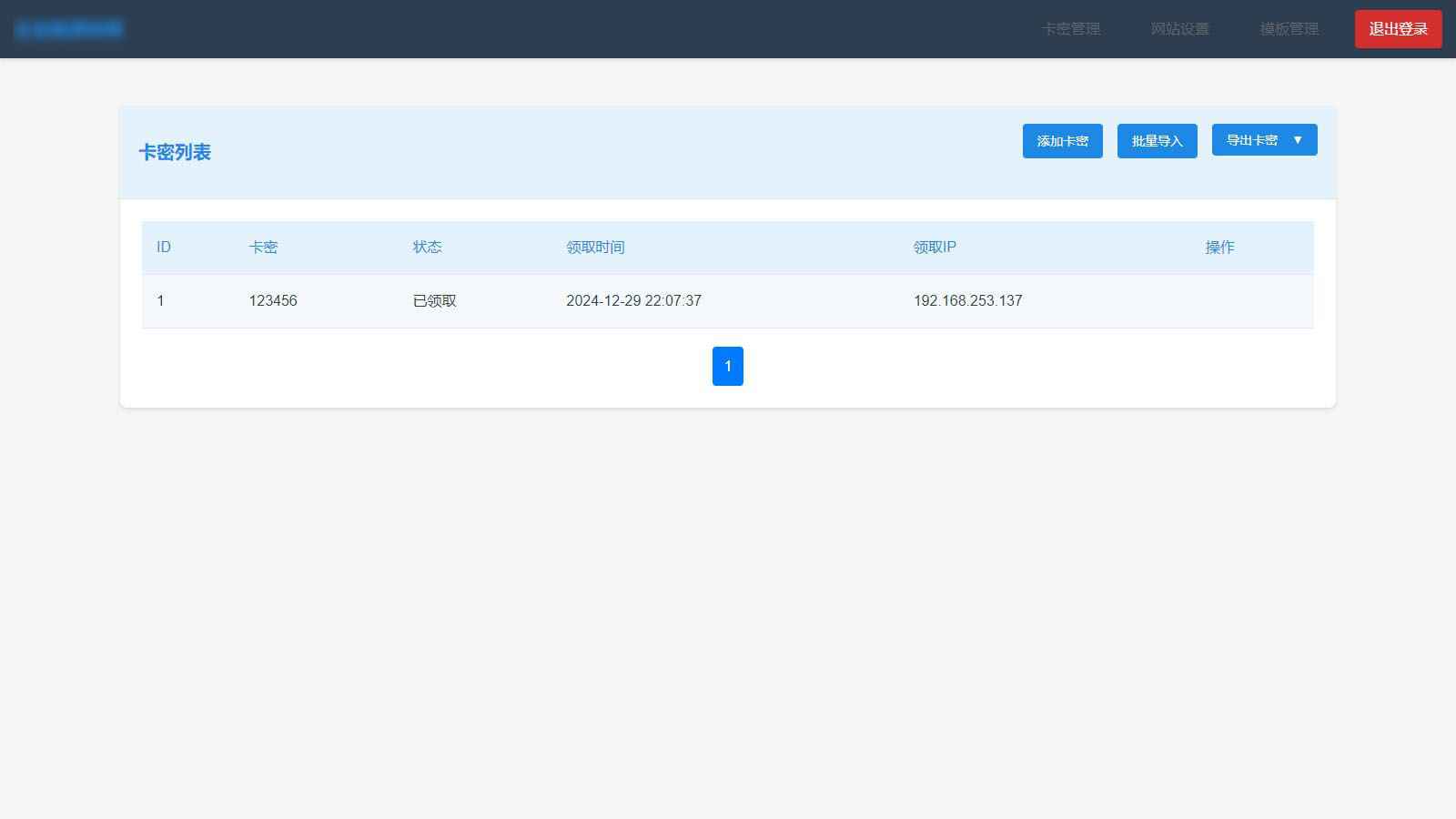Click the 操作 column header

click(1219, 248)
